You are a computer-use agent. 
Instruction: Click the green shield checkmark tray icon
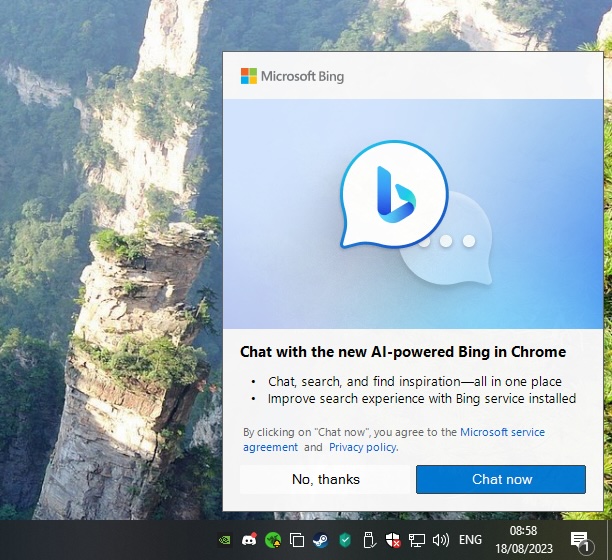point(345,540)
